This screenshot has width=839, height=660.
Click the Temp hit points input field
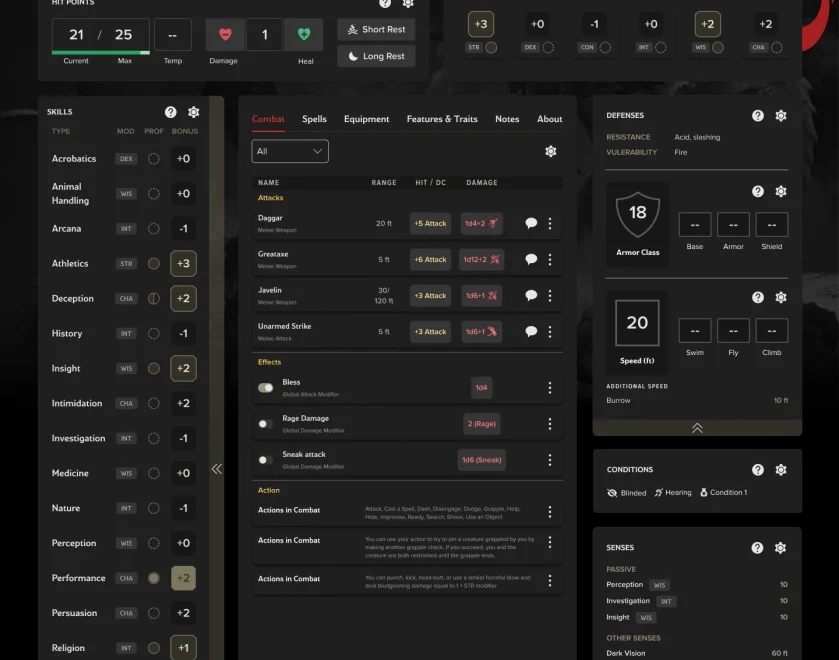(172, 33)
